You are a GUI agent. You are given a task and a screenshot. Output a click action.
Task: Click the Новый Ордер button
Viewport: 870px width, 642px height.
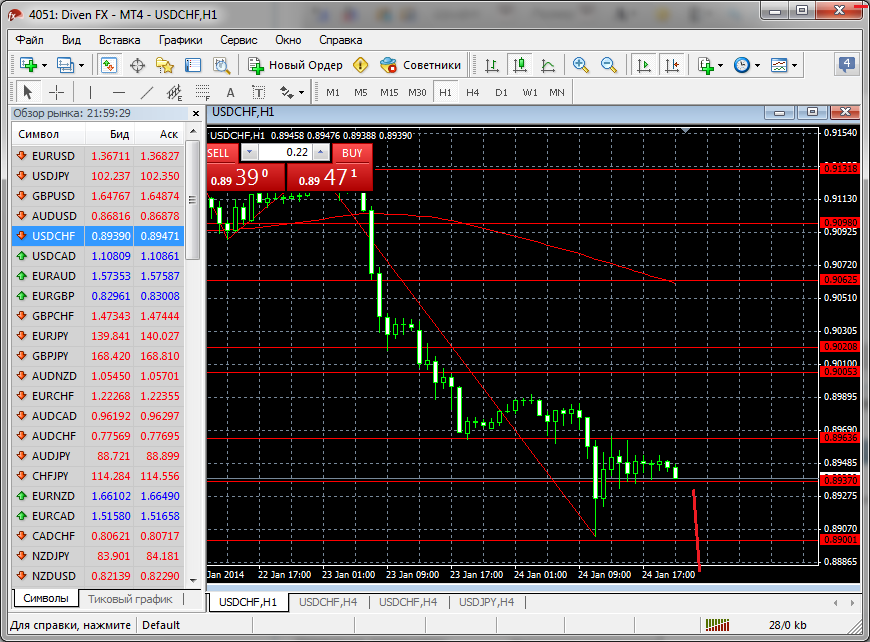[296, 65]
